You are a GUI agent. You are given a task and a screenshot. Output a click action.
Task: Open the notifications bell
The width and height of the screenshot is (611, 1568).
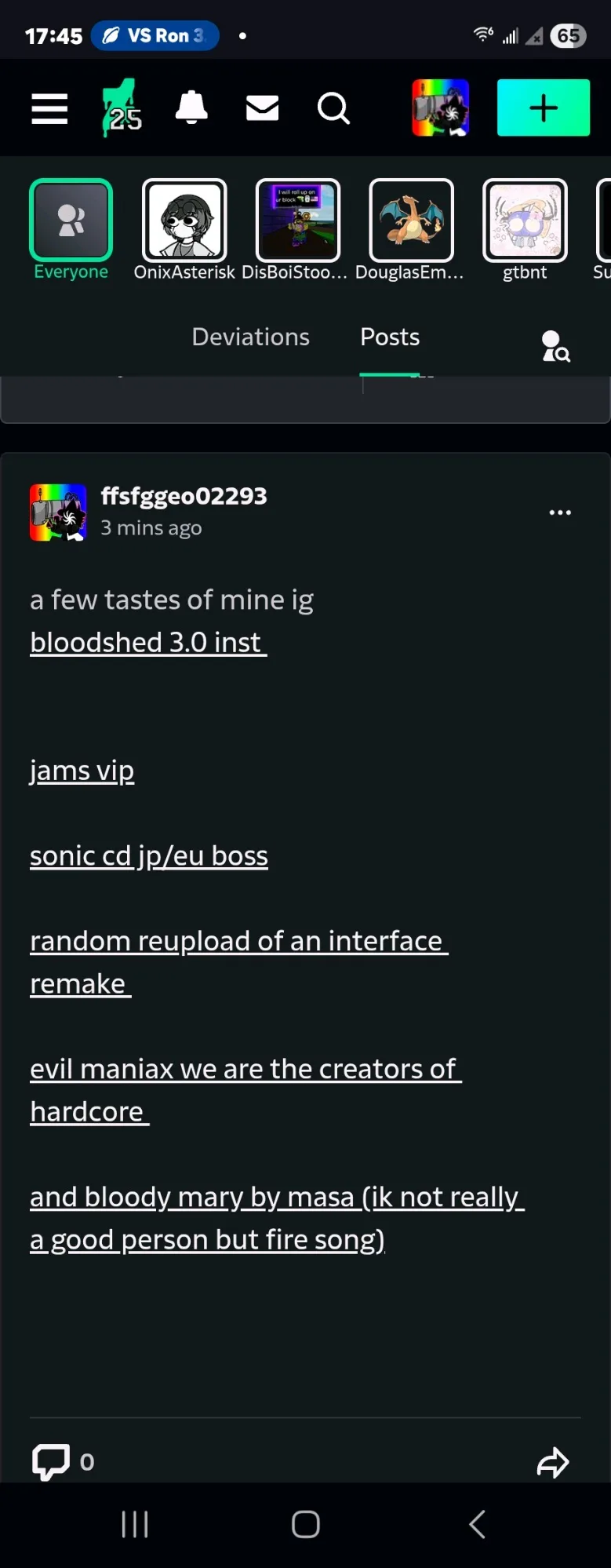[x=191, y=108]
